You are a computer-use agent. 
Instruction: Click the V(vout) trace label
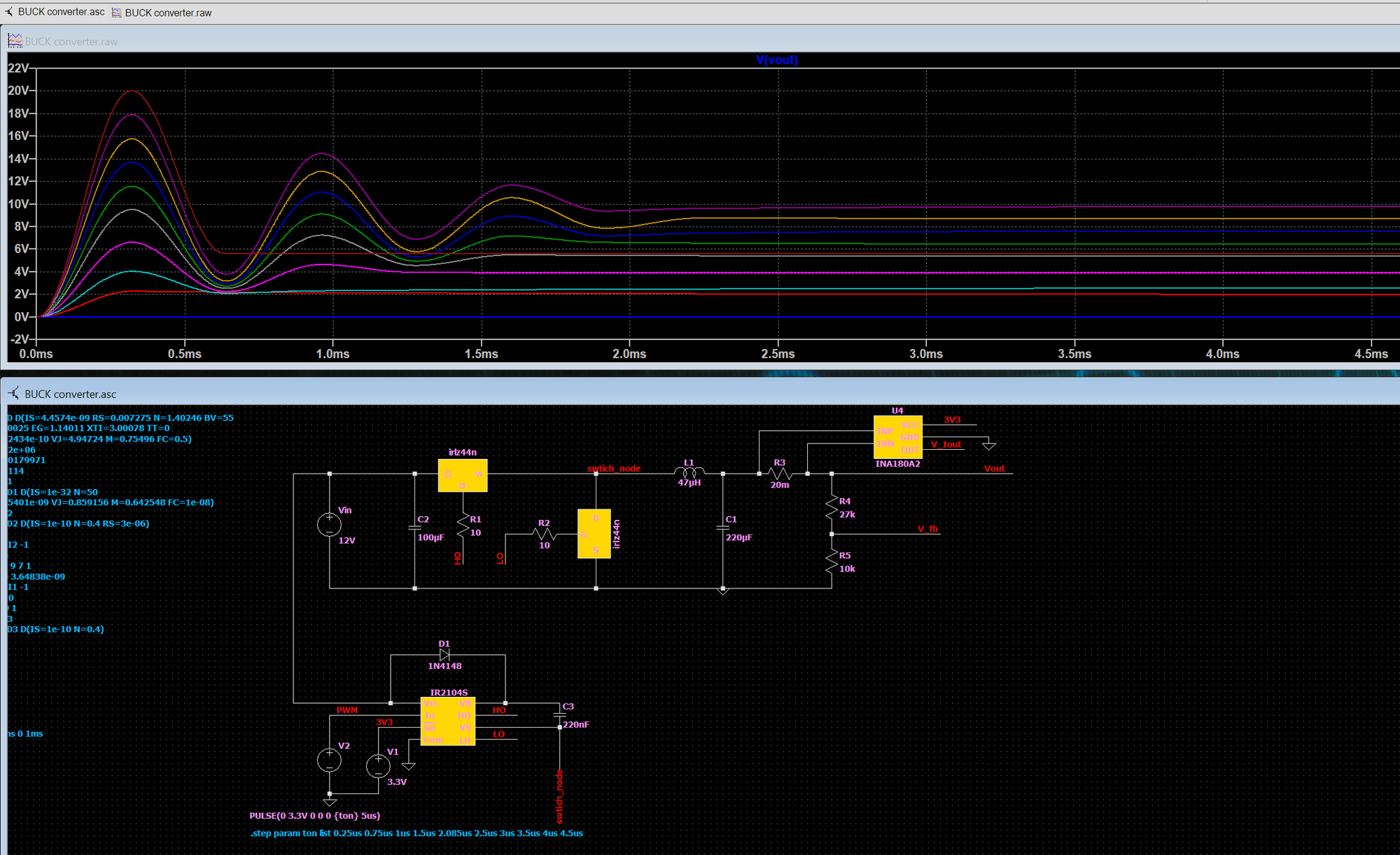[776, 60]
